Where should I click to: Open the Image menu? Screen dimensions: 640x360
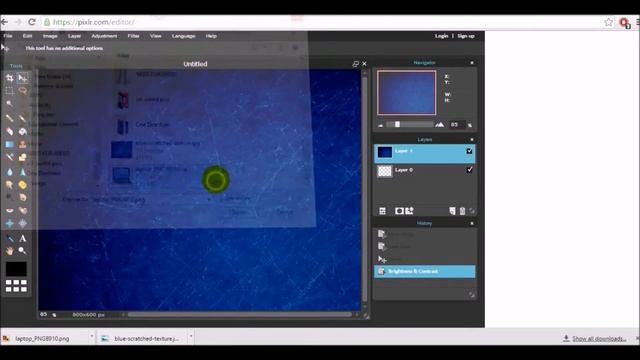point(50,36)
